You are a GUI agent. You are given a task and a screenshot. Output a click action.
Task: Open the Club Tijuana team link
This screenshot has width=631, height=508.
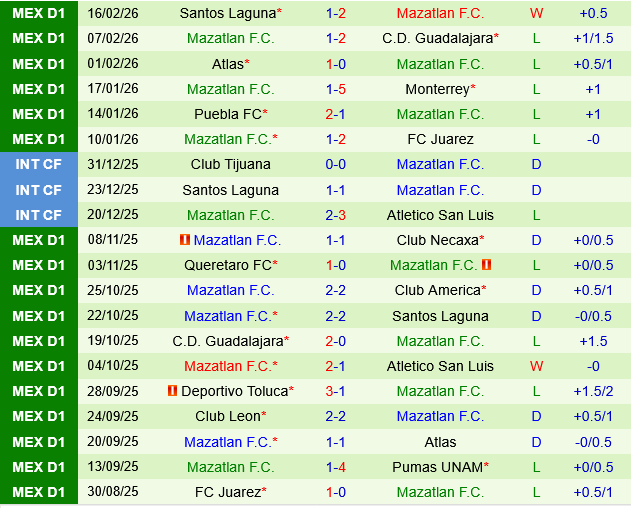(230, 164)
